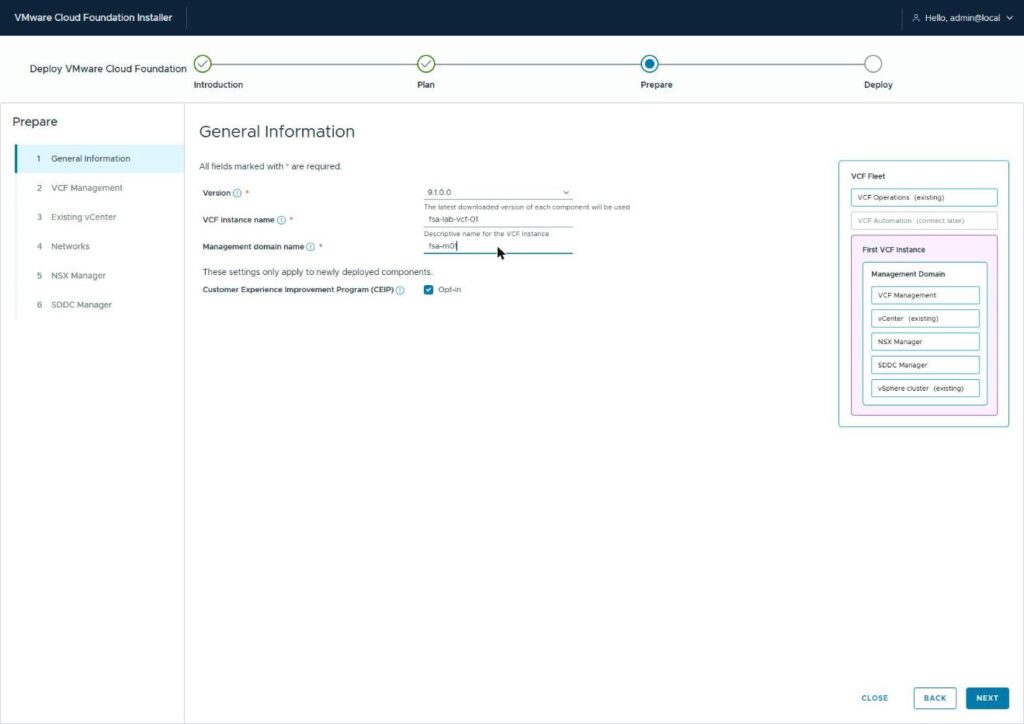The image size is (1024, 724).
Task: Click the General Information page heading
Action: [277, 131]
